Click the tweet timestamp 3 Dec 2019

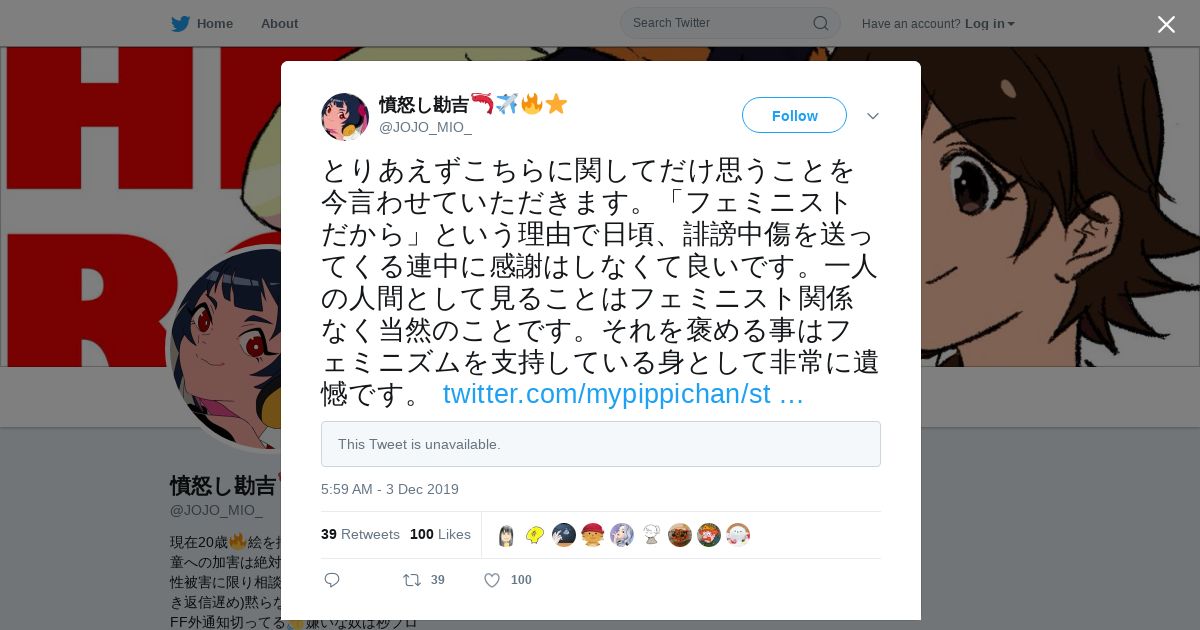pyautogui.click(x=390, y=489)
